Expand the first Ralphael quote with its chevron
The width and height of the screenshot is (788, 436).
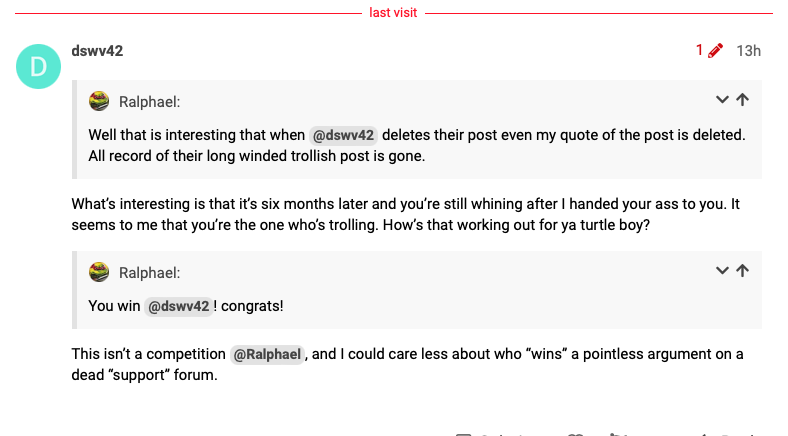tap(722, 100)
